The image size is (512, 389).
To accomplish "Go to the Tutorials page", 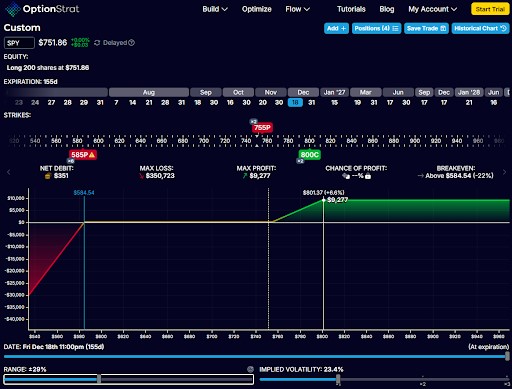I will (x=351, y=9).
